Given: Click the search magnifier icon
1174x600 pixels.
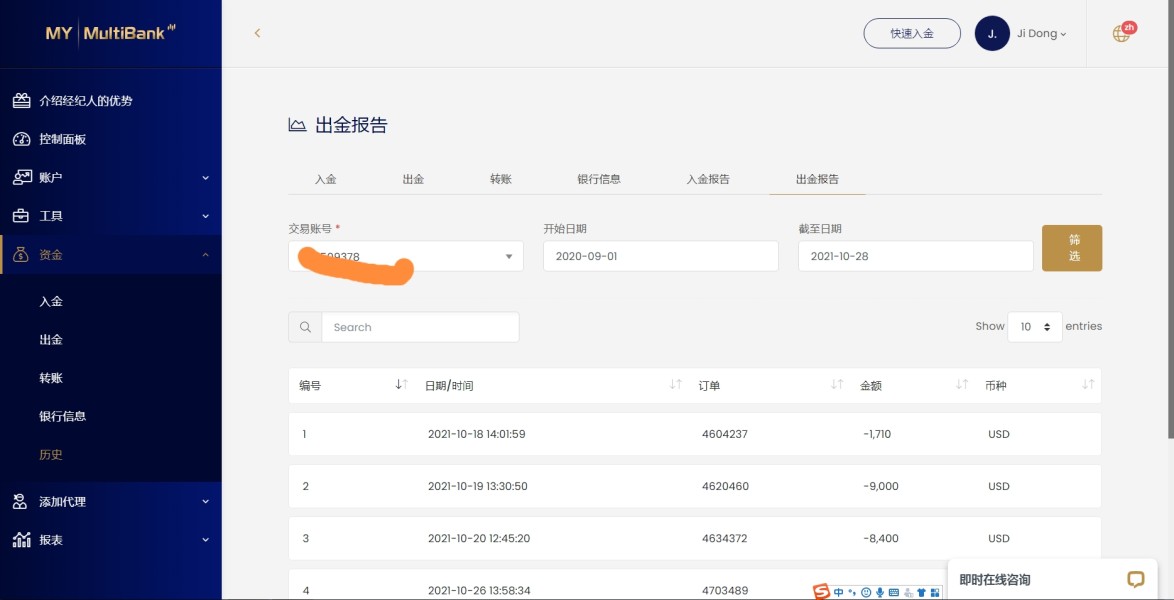Looking at the screenshot, I should coord(305,327).
